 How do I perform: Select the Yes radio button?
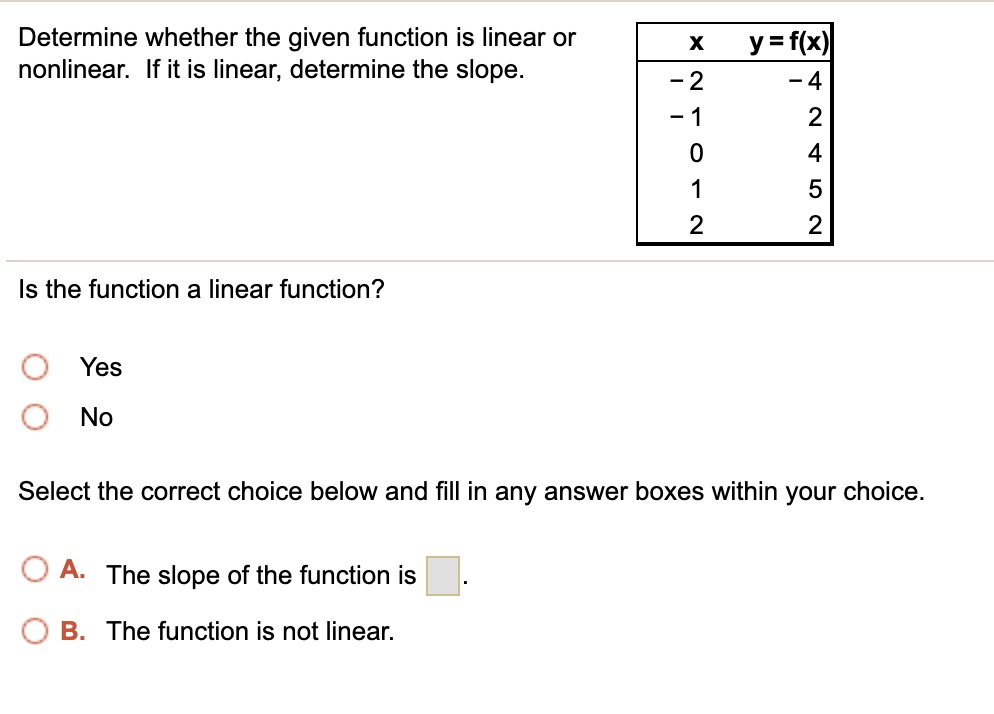(x=36, y=367)
